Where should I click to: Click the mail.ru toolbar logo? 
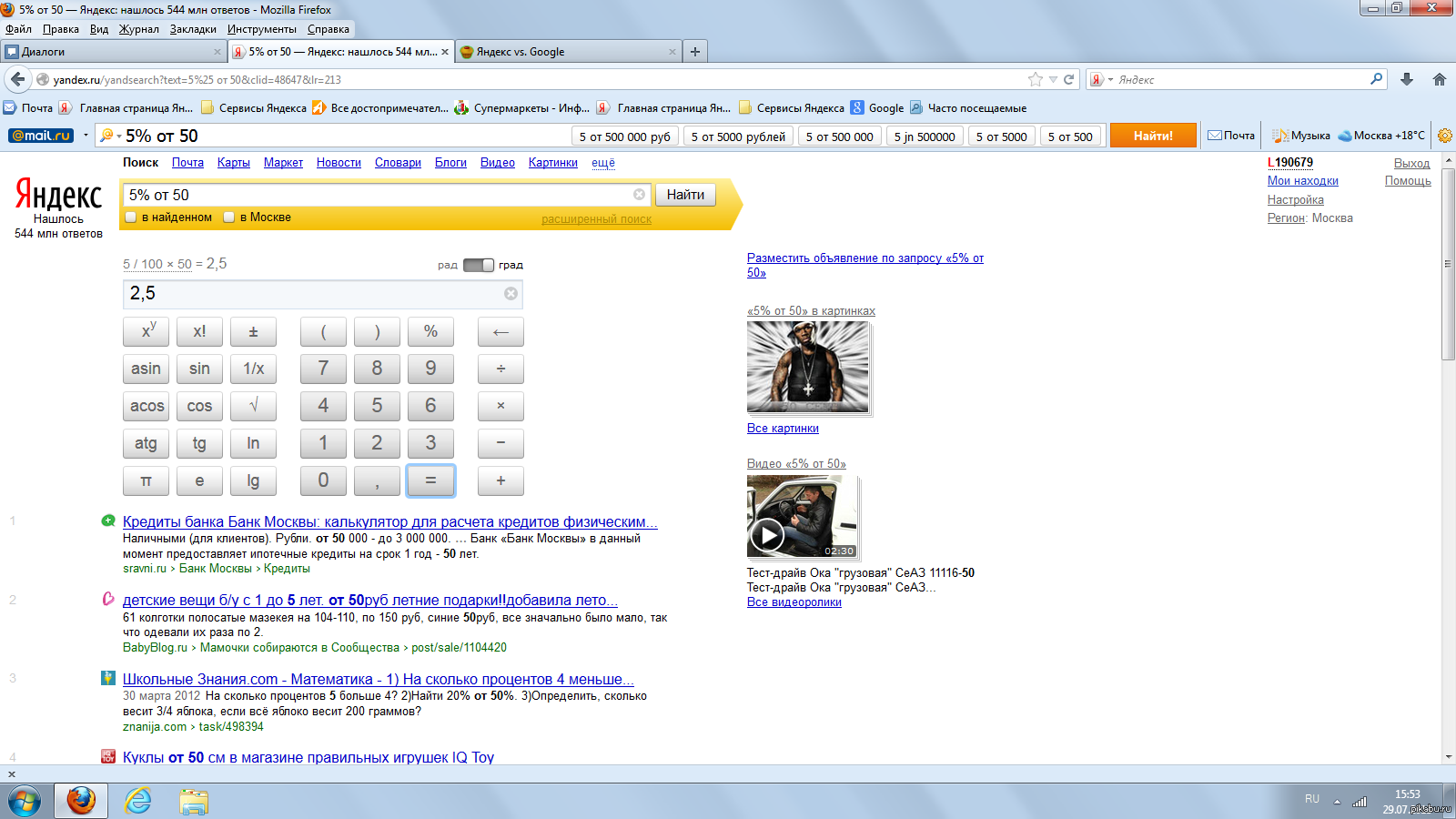(x=41, y=136)
